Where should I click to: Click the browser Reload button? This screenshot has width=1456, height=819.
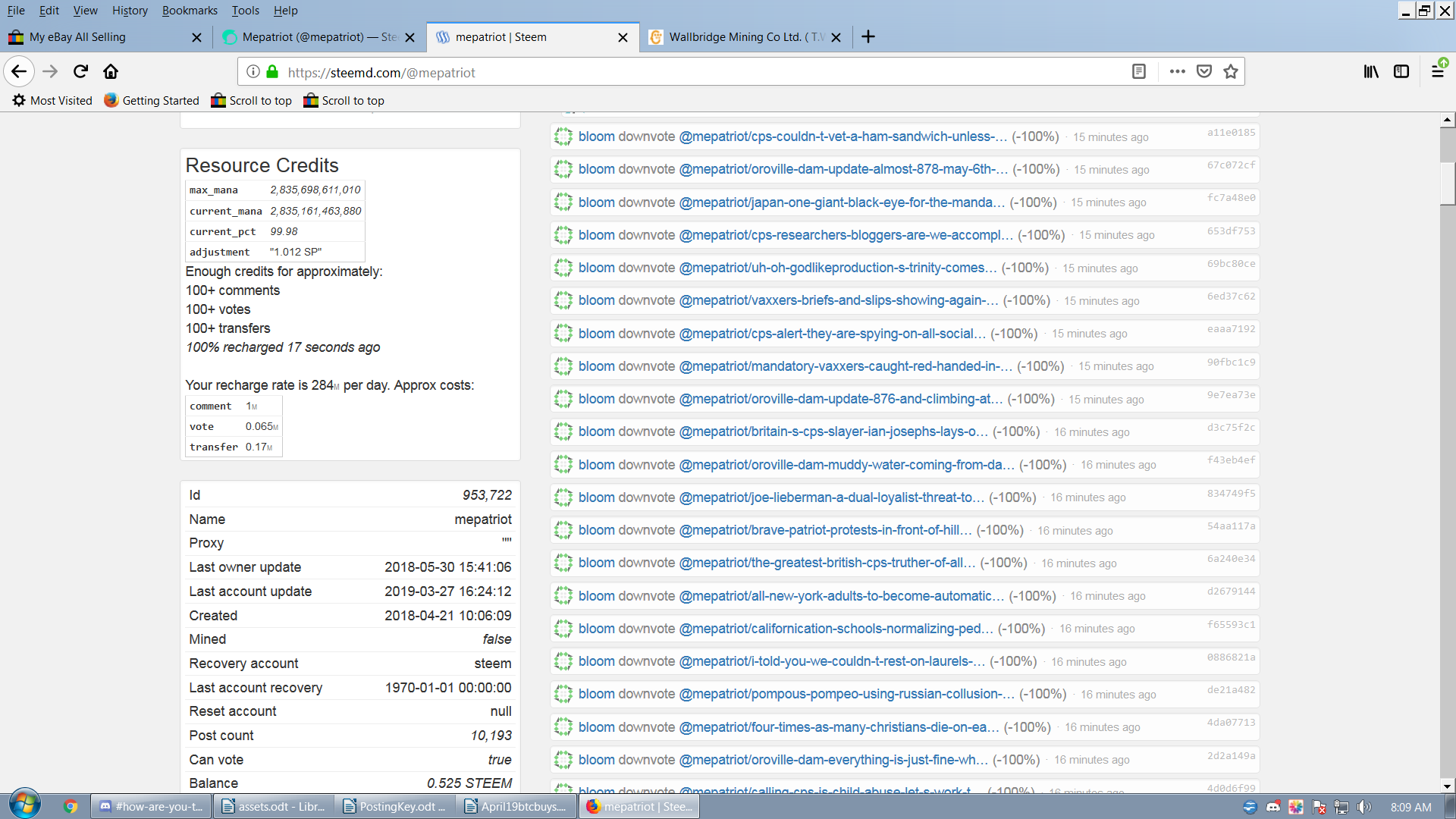[80, 71]
